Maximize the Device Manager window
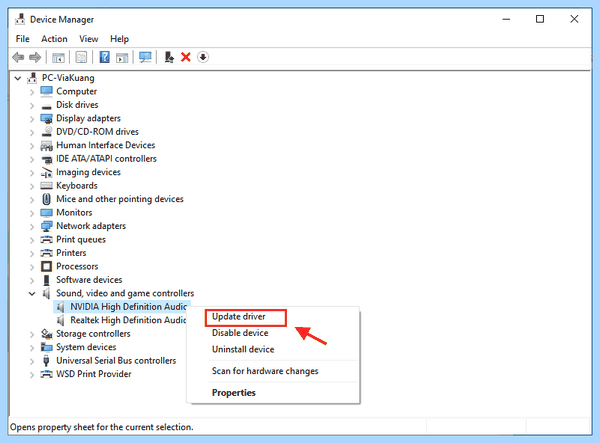This screenshot has height=443, width=600. coord(540,19)
